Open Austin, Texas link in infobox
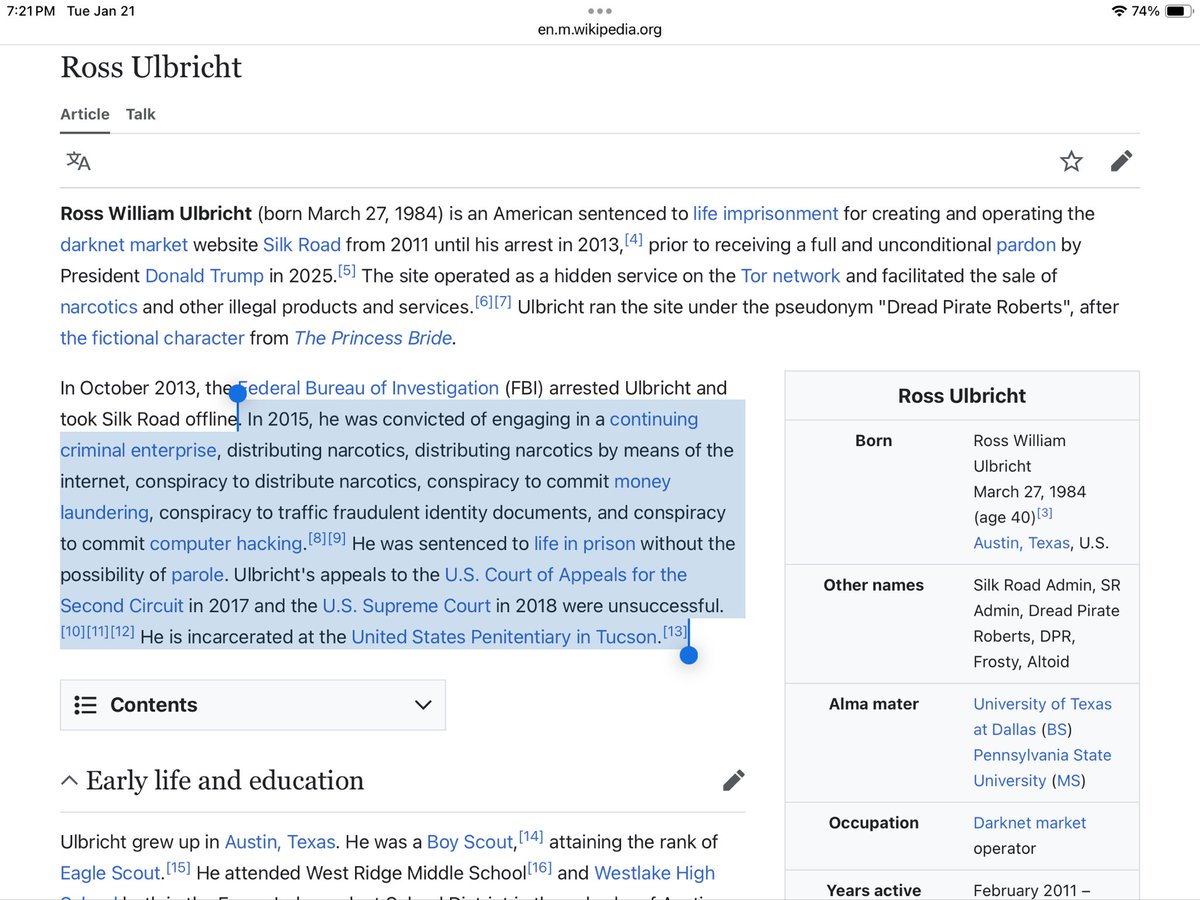 [1021, 543]
